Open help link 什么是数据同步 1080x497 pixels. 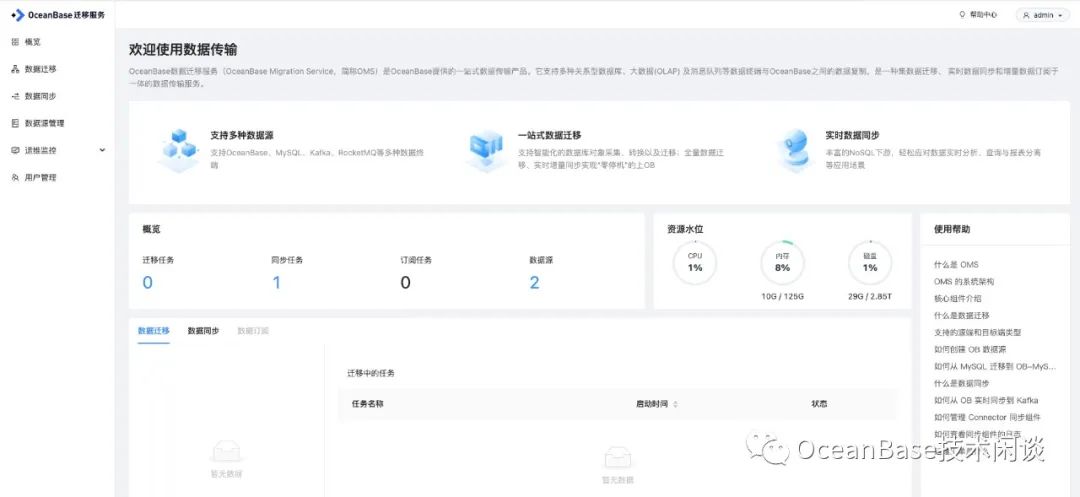point(962,383)
